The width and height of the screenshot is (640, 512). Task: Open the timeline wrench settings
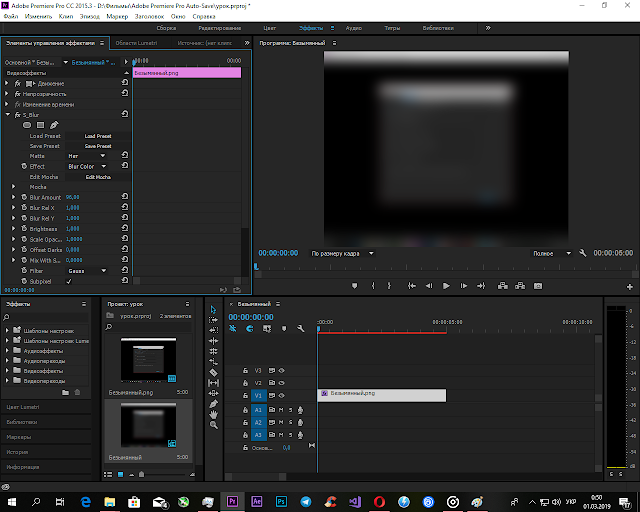point(301,328)
